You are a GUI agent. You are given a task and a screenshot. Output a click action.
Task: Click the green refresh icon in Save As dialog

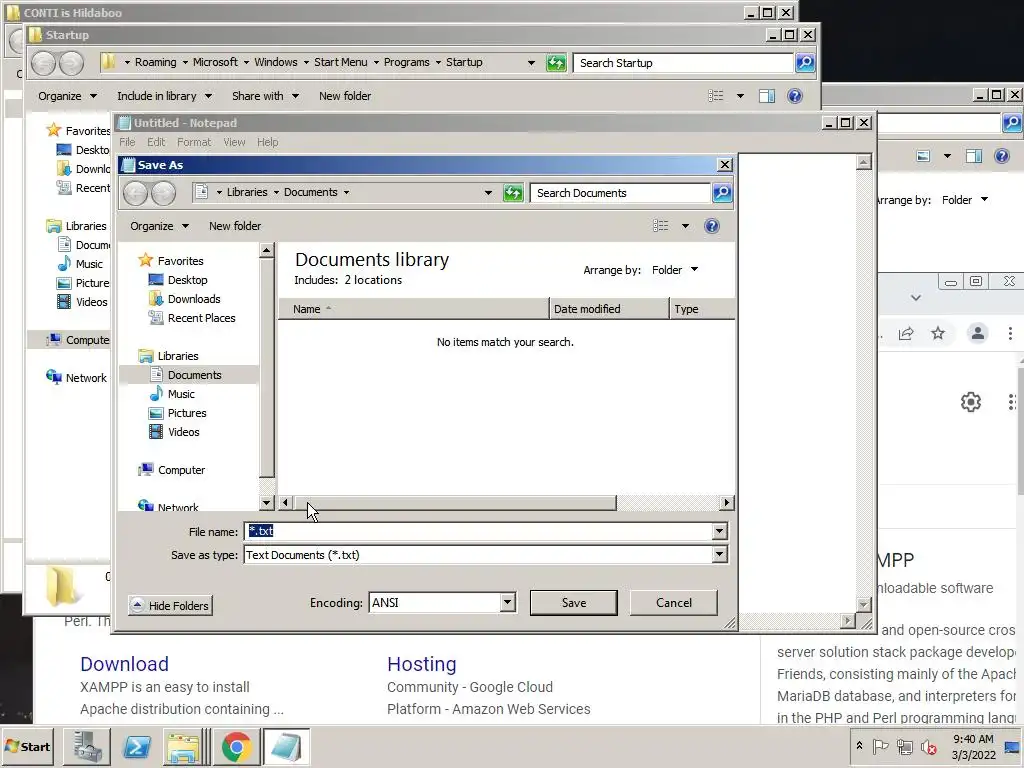[513, 193]
